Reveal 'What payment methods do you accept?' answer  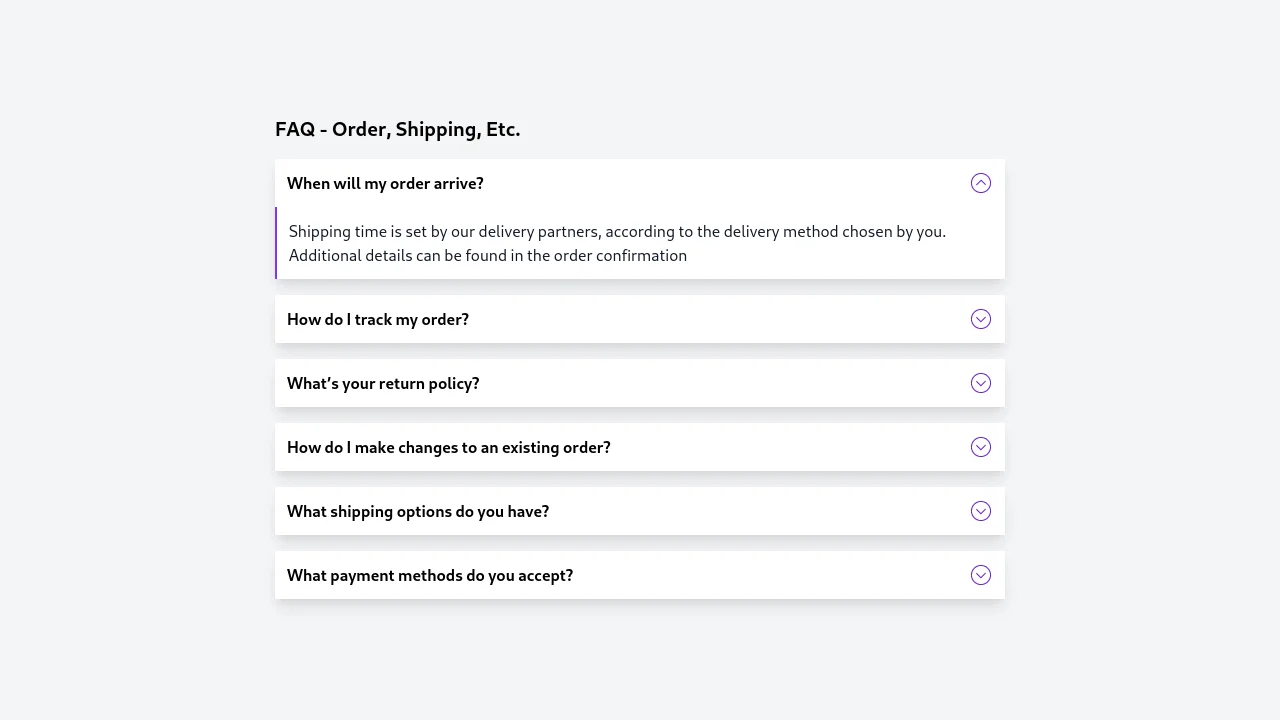[x=430, y=575]
